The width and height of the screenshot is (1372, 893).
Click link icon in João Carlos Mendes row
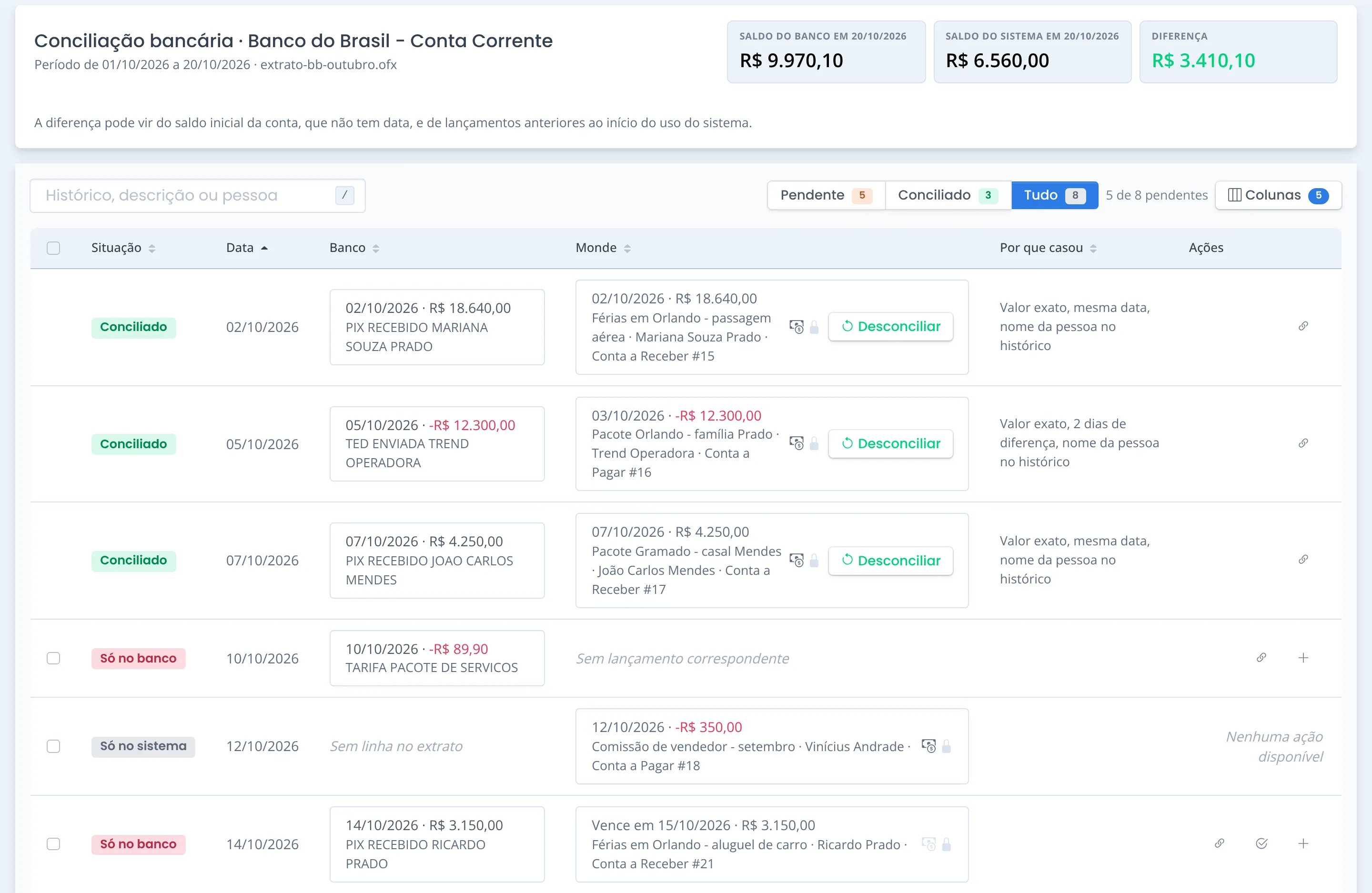point(1303,560)
